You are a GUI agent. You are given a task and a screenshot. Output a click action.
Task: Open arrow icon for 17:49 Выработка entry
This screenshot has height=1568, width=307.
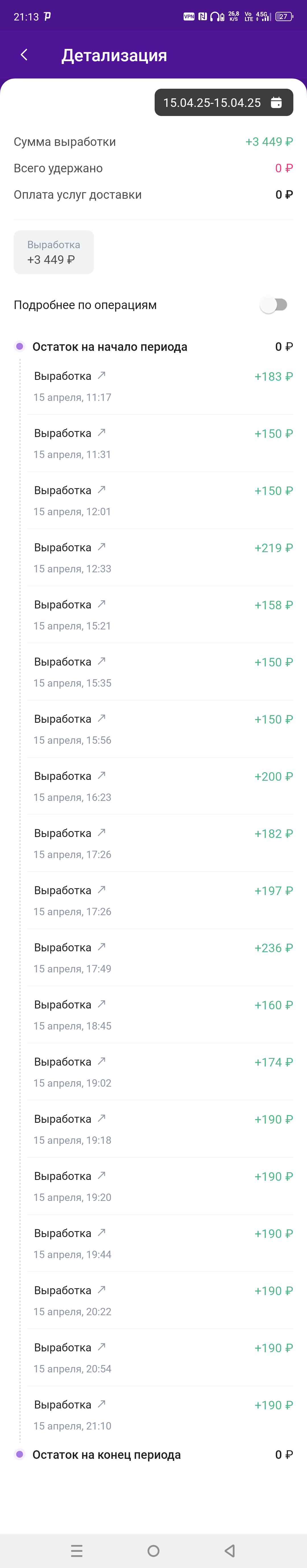click(x=102, y=946)
